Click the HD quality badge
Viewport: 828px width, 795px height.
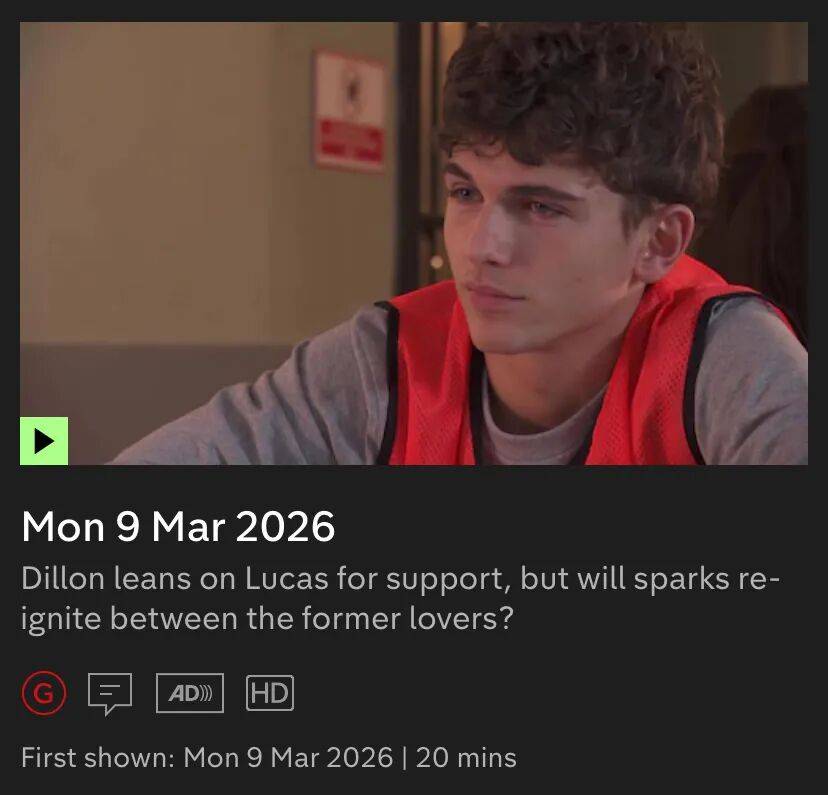[270, 693]
